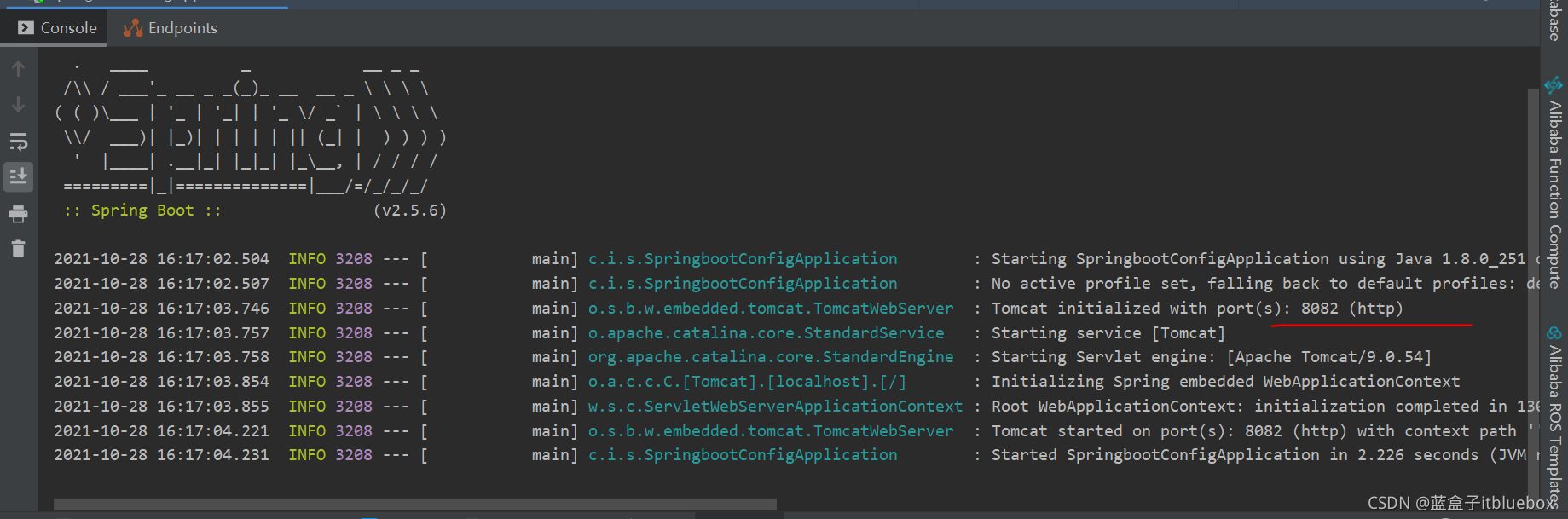This screenshot has height=519, width=1568.
Task: Clear console with trash icon
Action: coord(18,249)
